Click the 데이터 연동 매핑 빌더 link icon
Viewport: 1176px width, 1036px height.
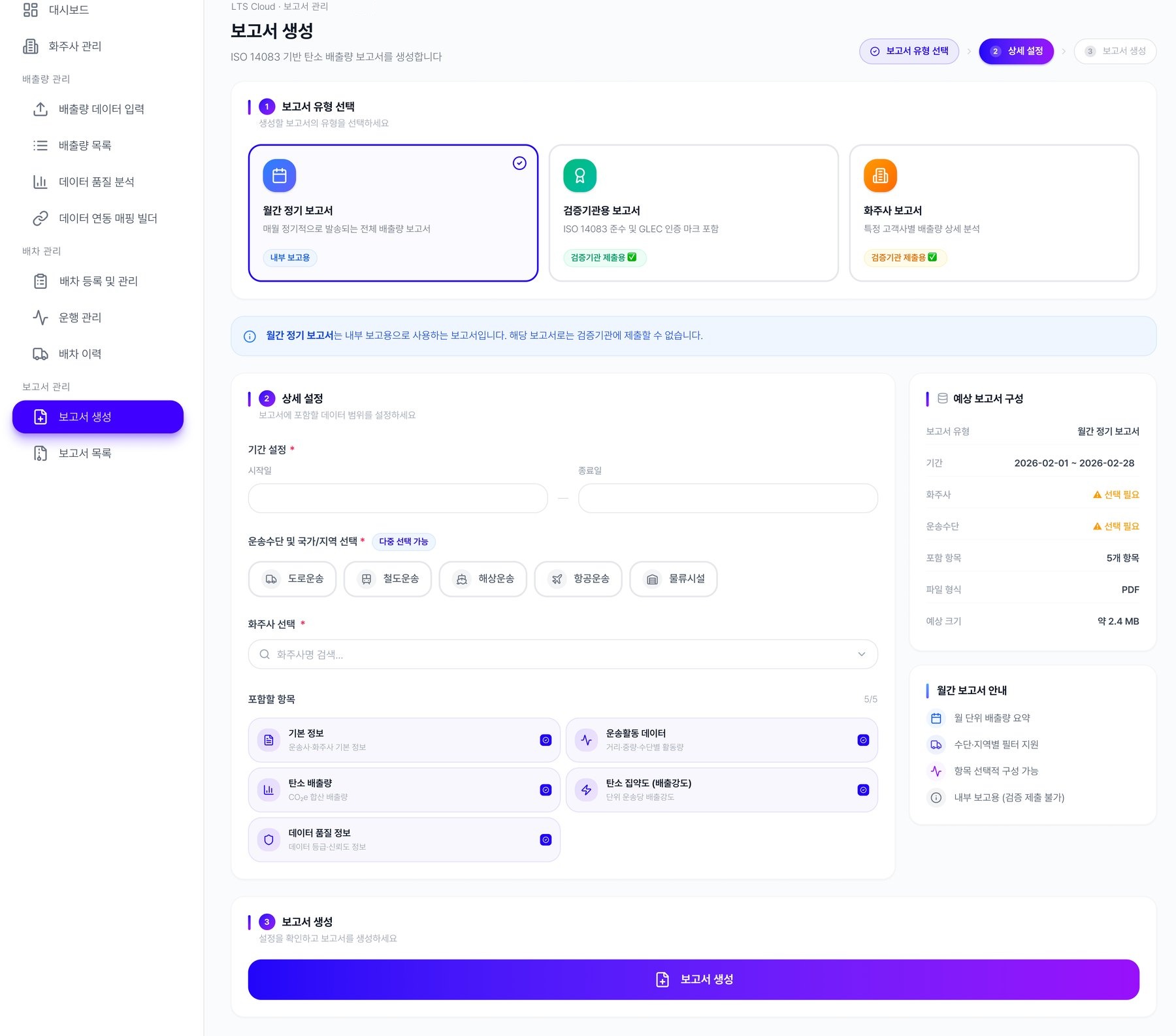41,218
